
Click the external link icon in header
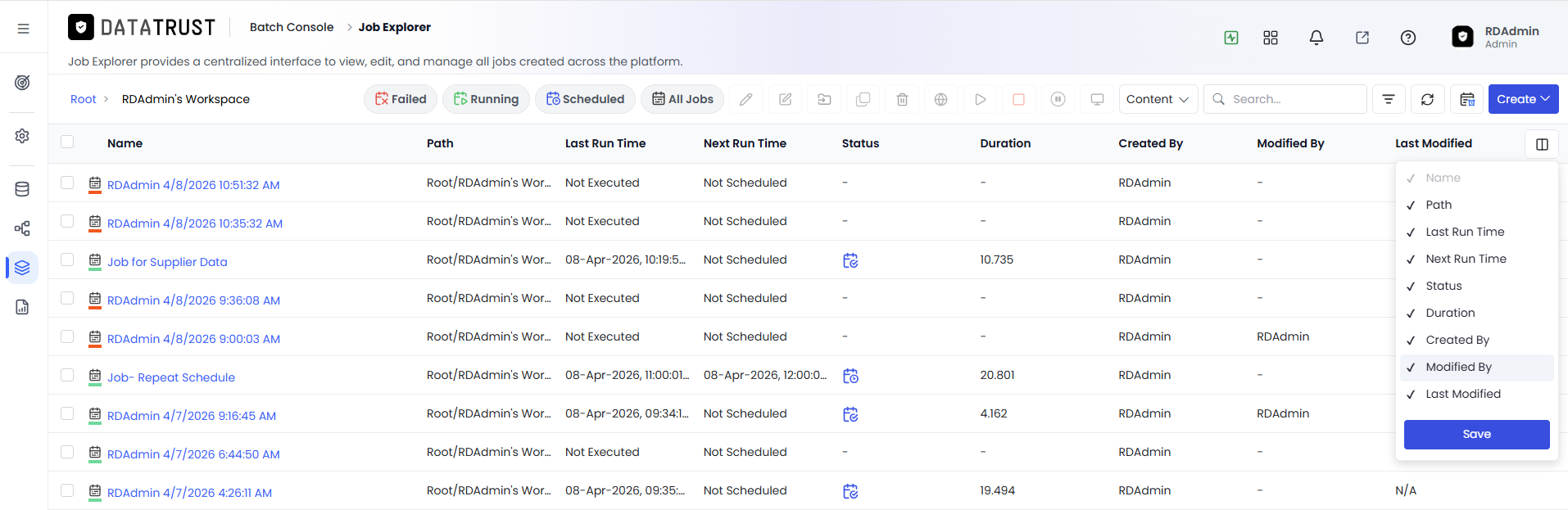(x=1362, y=38)
